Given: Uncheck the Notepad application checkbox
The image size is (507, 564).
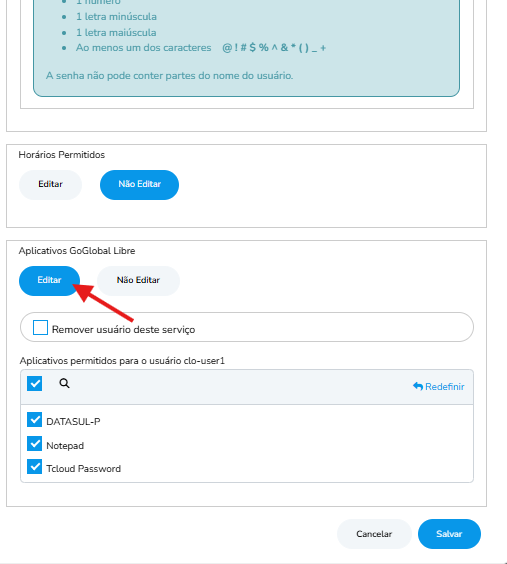Looking at the screenshot, I should 35,444.
